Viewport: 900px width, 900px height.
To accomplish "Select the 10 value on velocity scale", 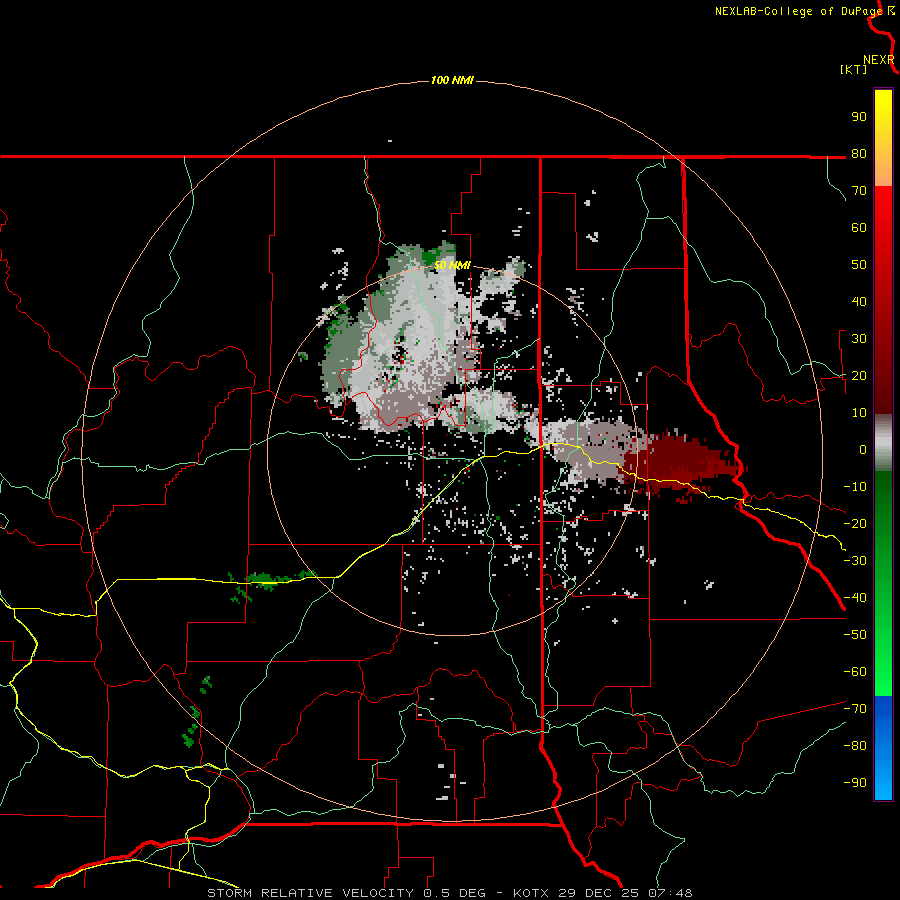I will tap(859, 413).
